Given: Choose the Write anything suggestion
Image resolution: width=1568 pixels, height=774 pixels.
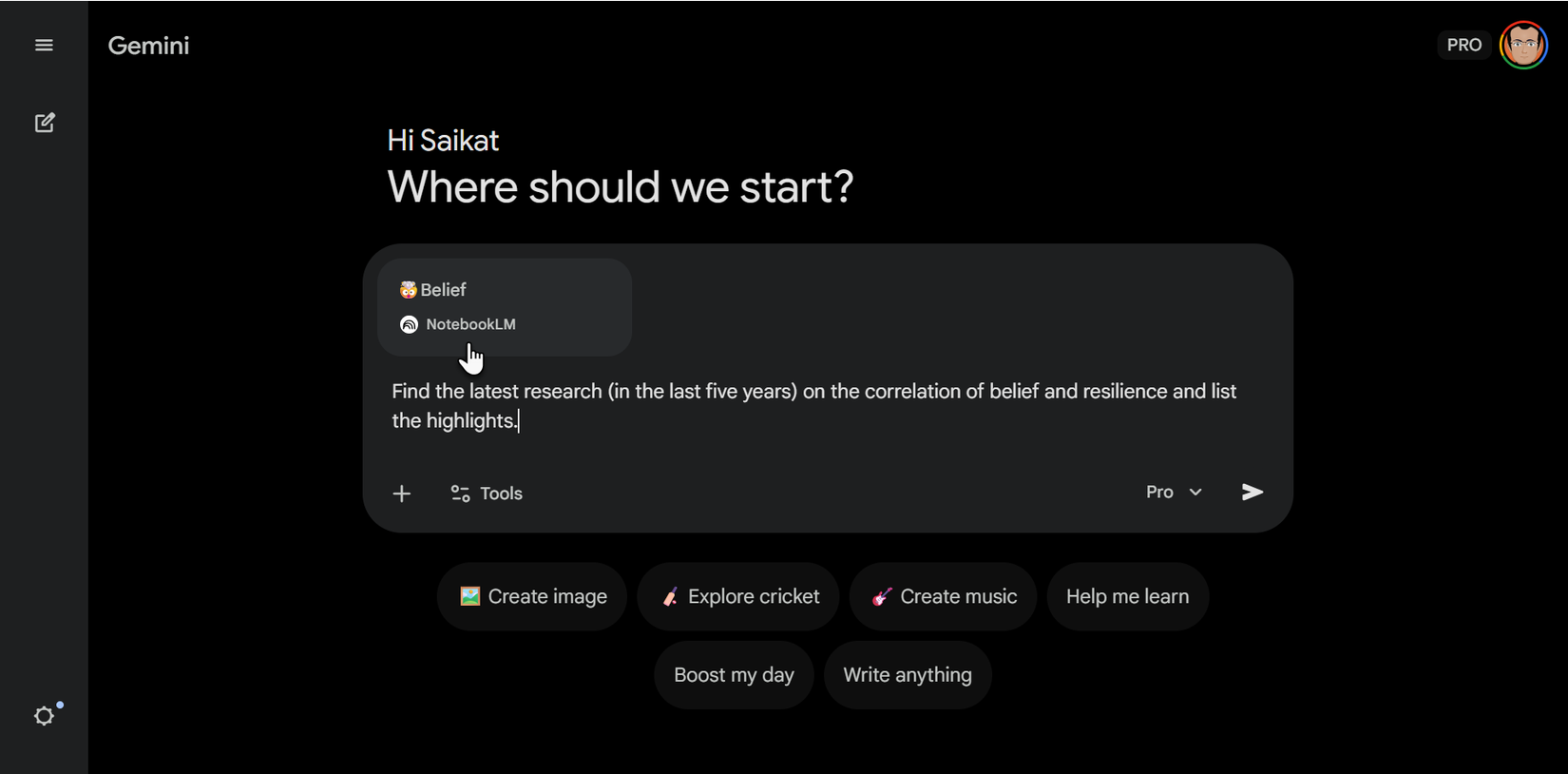Looking at the screenshot, I should (908, 675).
